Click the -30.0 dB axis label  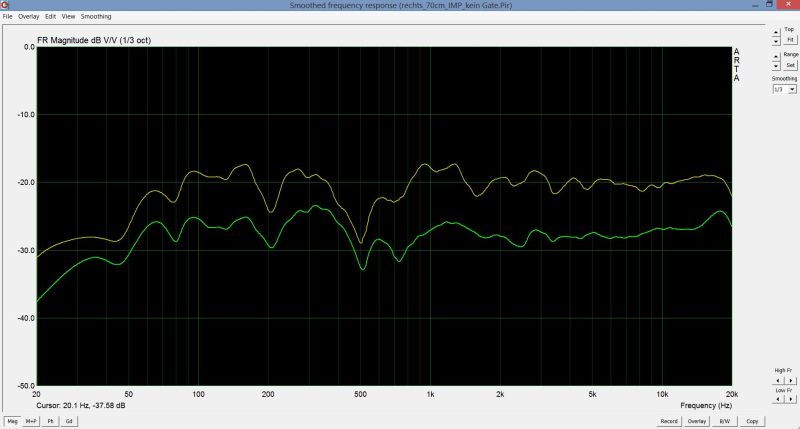(26, 250)
